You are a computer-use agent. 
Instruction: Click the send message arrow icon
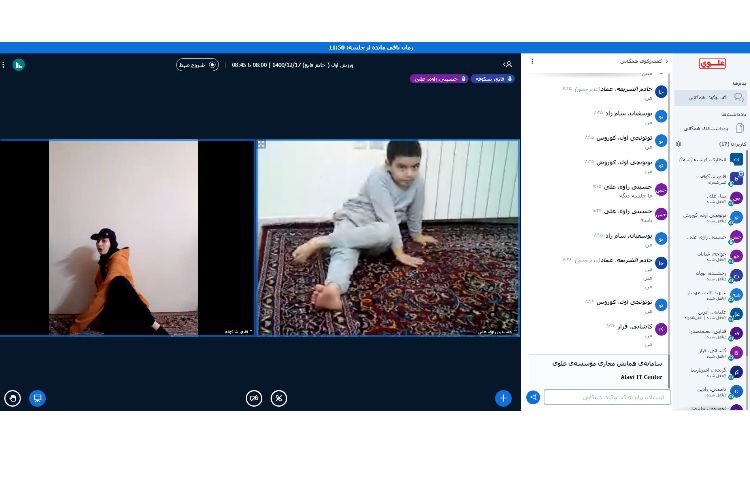(x=534, y=397)
